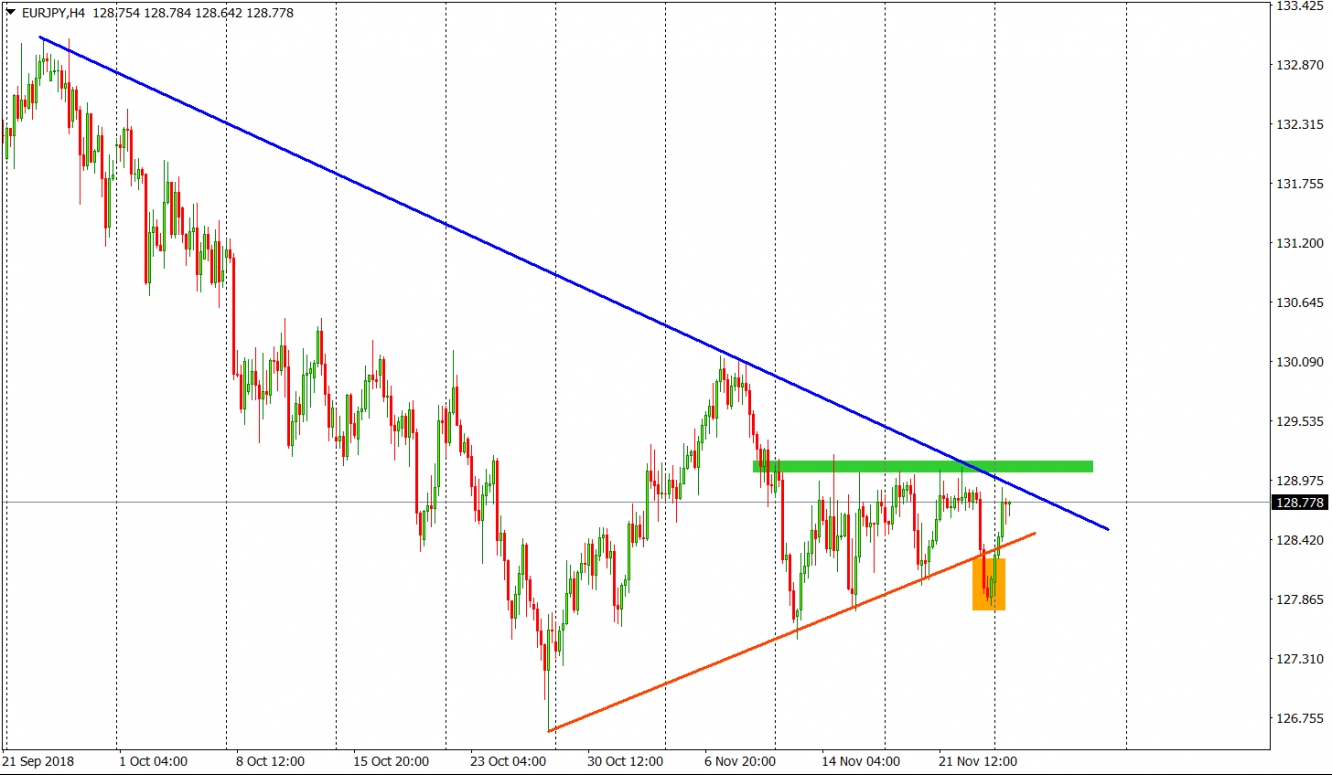
Task: Click the 21 Sep 2018 date label
Action: (38, 761)
